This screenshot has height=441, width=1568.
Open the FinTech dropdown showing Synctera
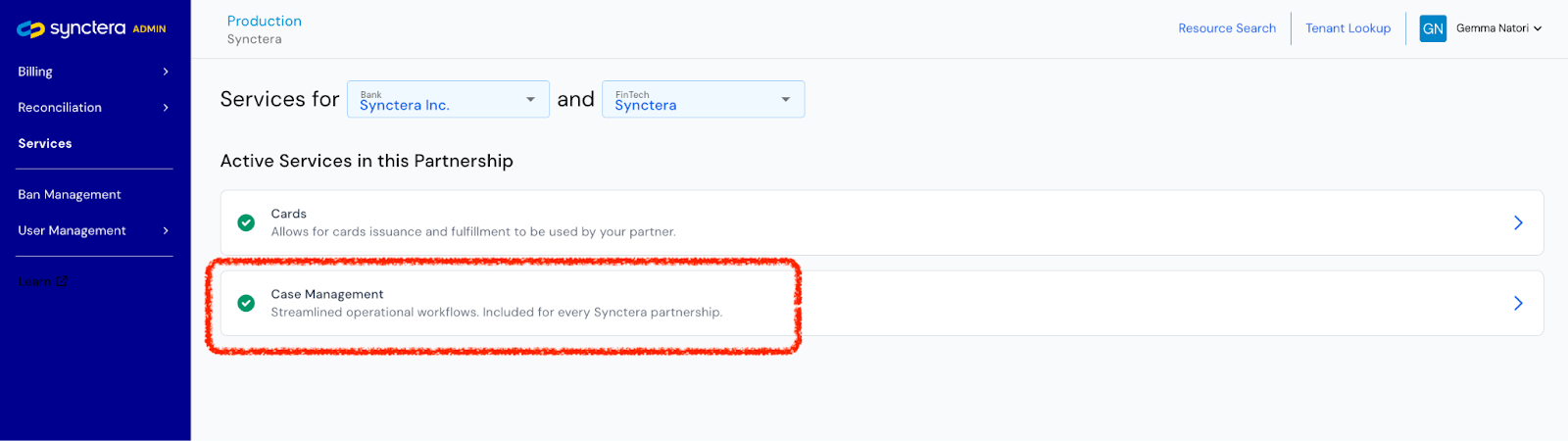703,99
